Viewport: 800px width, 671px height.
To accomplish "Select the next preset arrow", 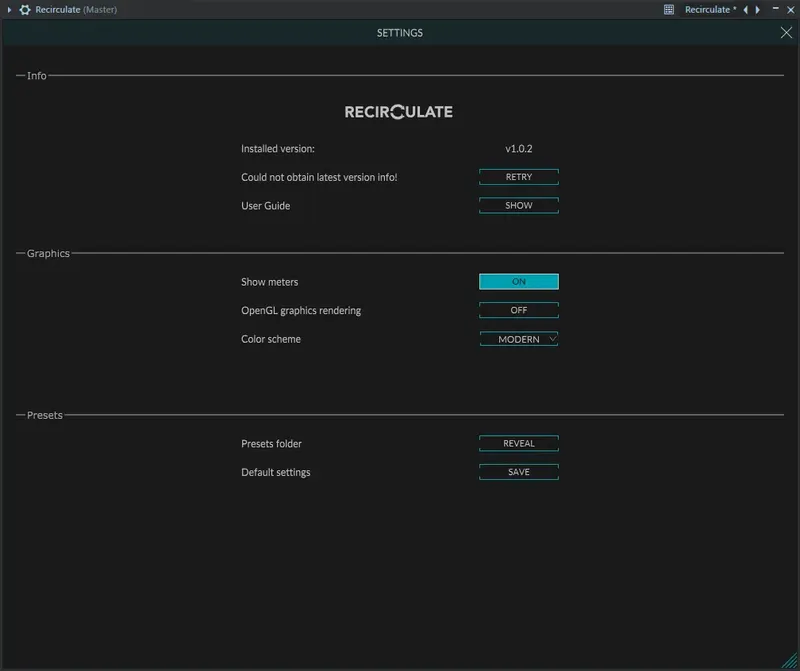I will pyautogui.click(x=758, y=10).
